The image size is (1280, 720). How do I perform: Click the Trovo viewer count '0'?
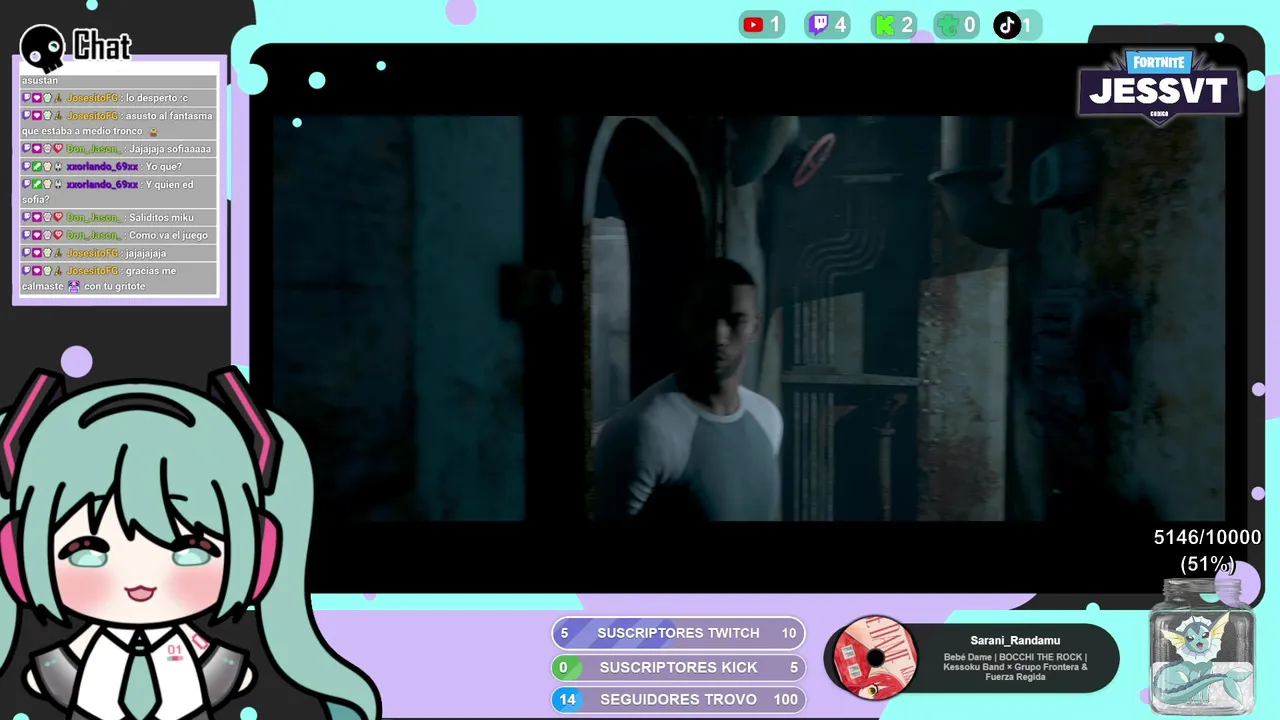969,25
